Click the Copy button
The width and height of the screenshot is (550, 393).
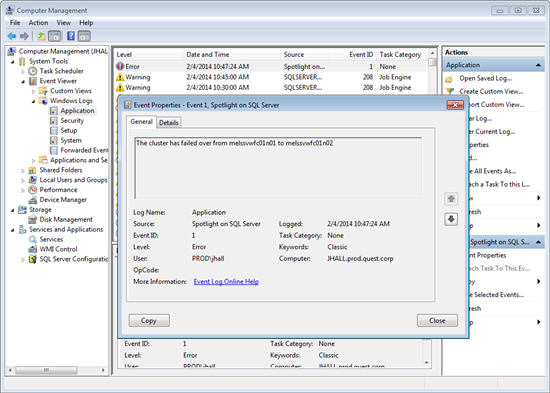pyautogui.click(x=149, y=320)
